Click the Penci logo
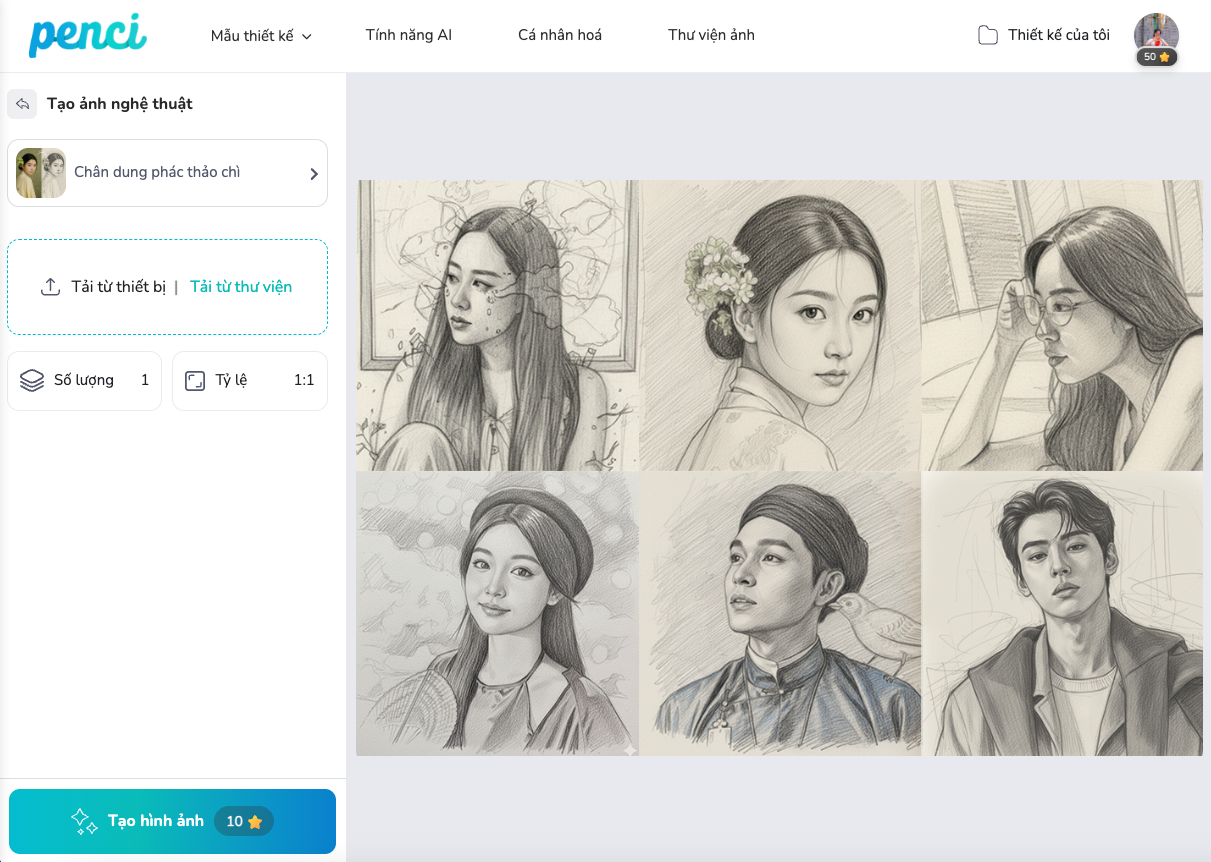This screenshot has height=862, width=1211. tap(87, 35)
